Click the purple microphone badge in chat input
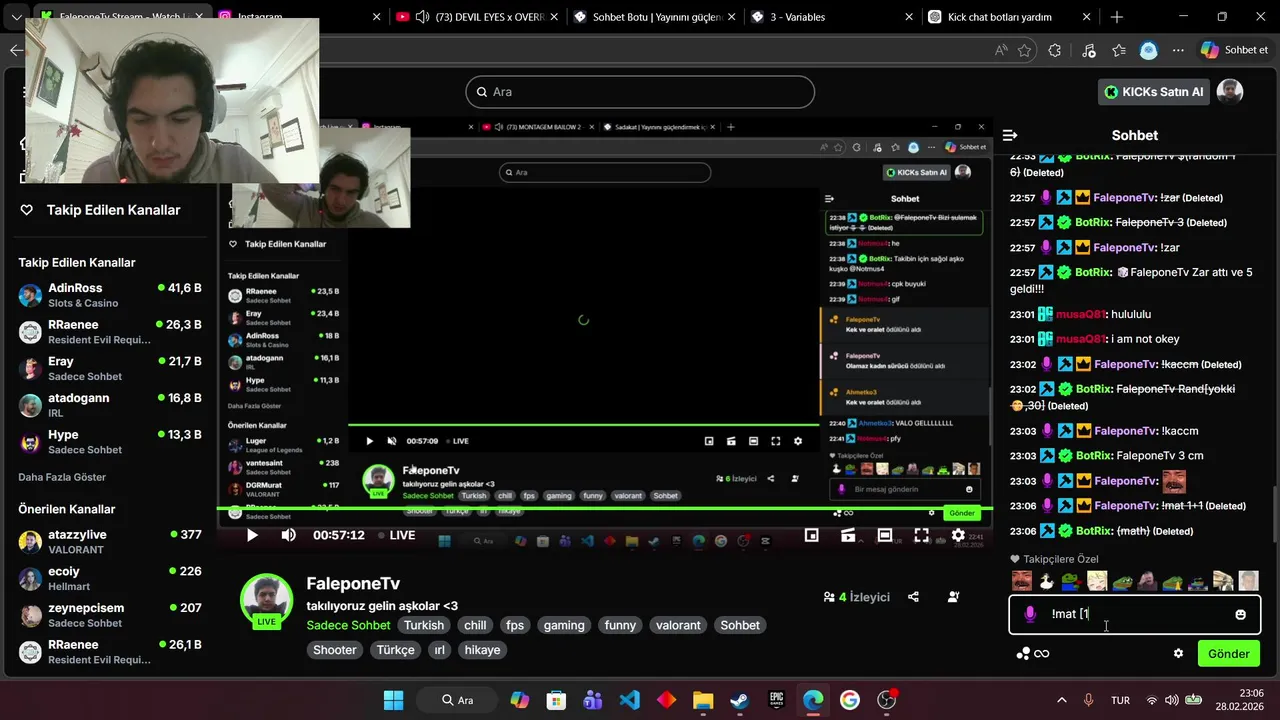This screenshot has width=1280, height=720. pyautogui.click(x=1030, y=614)
